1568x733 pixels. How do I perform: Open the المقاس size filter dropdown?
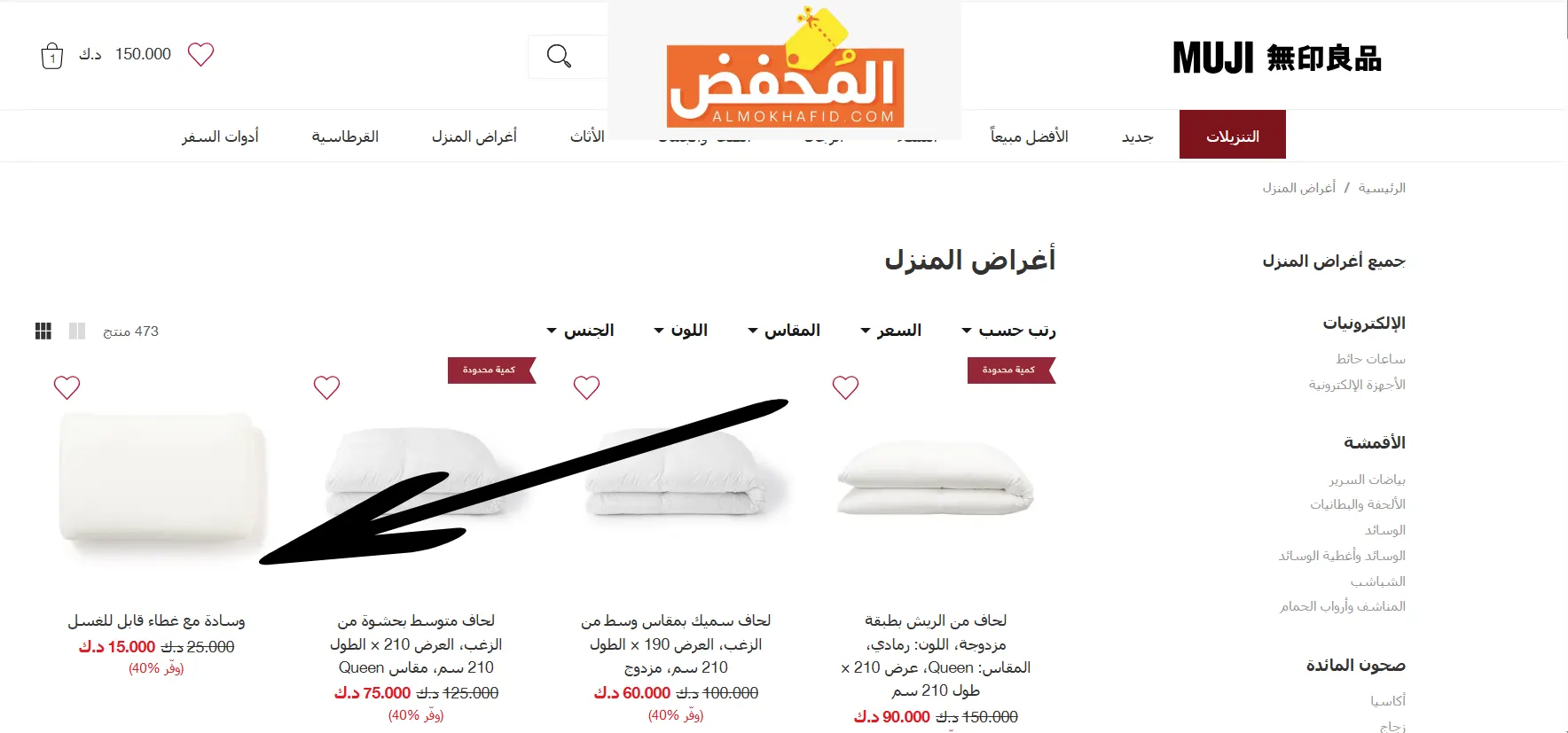coord(784,331)
